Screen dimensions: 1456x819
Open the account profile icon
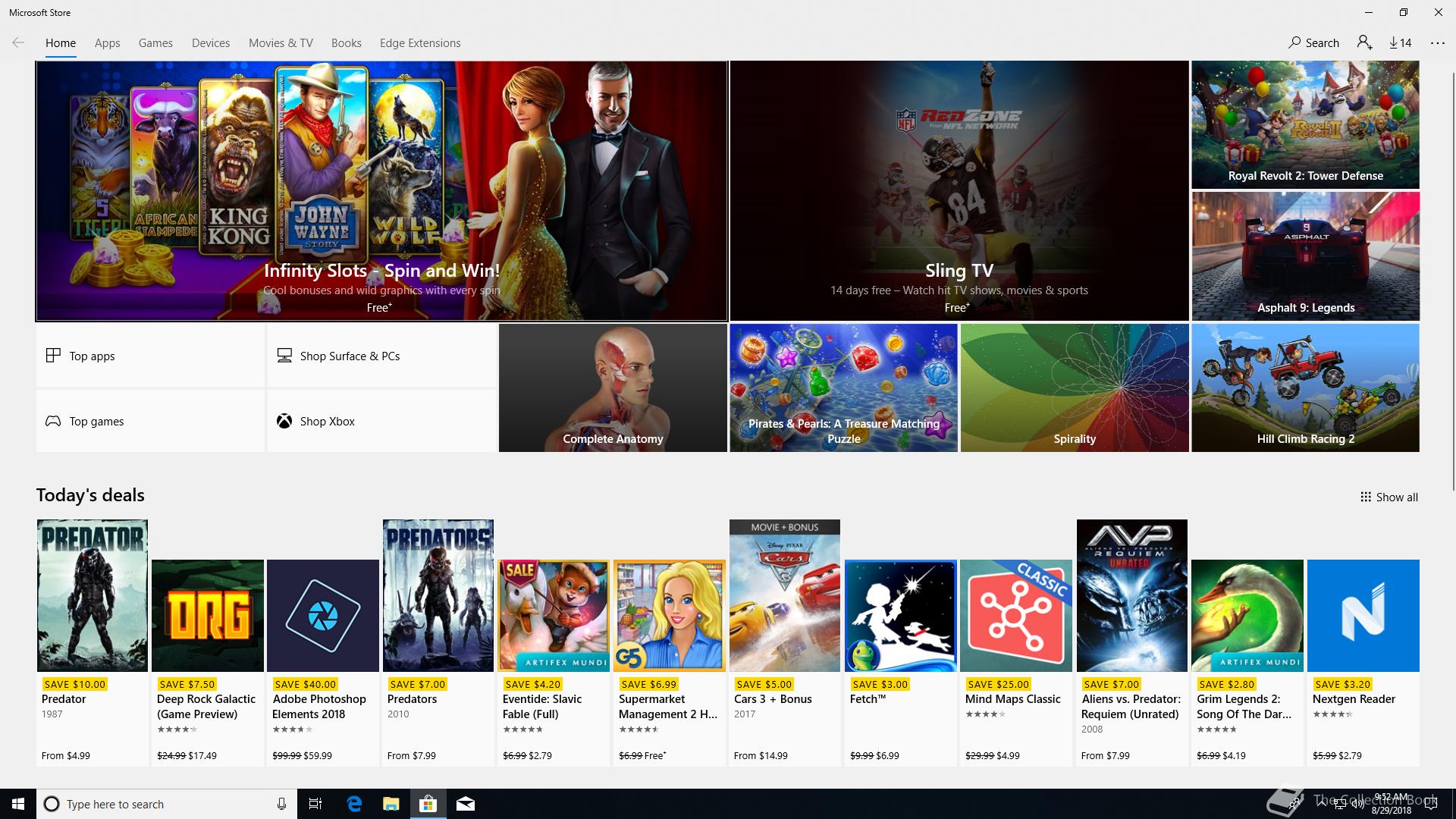click(x=1364, y=42)
